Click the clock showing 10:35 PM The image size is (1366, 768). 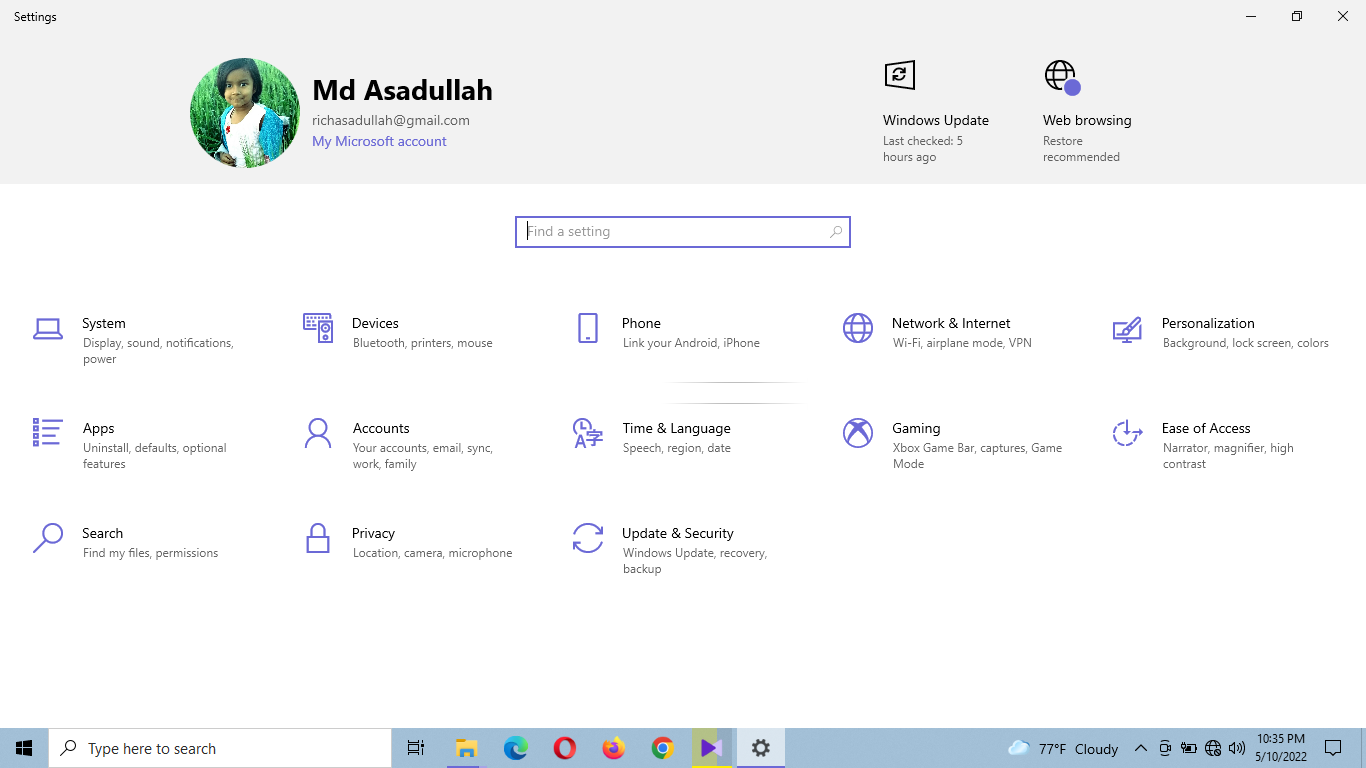click(x=1281, y=739)
